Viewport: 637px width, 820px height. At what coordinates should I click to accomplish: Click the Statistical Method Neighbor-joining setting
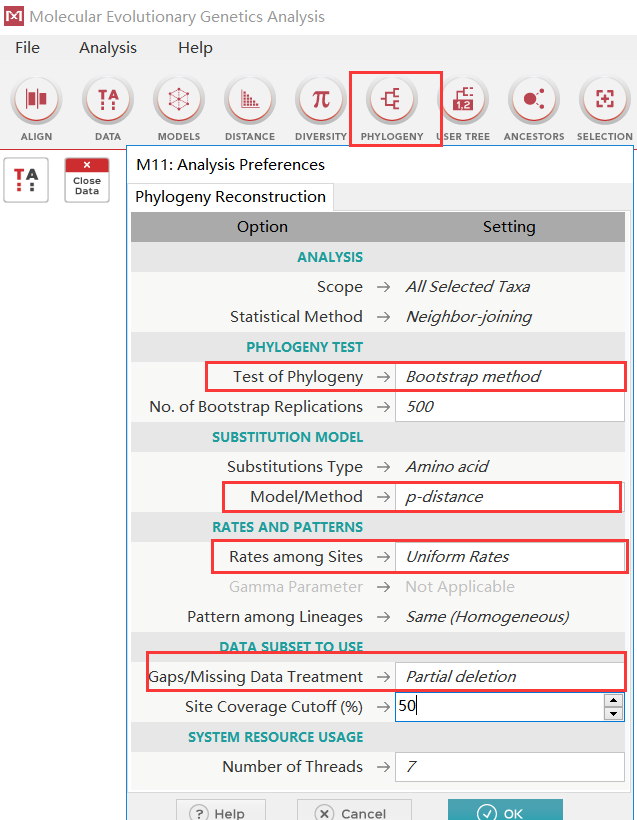[x=469, y=316]
